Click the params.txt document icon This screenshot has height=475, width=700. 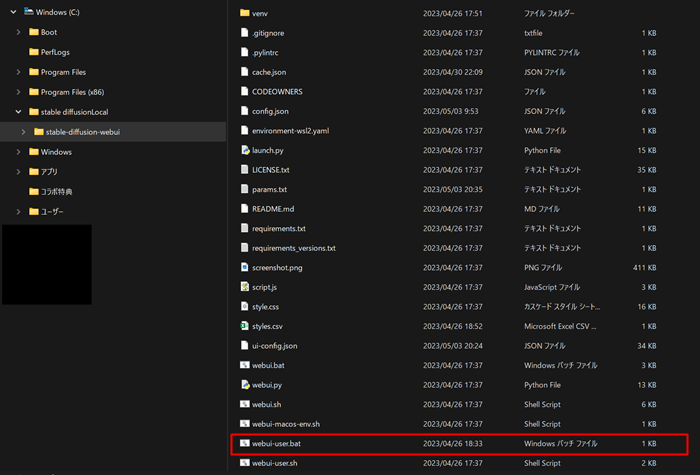point(244,189)
